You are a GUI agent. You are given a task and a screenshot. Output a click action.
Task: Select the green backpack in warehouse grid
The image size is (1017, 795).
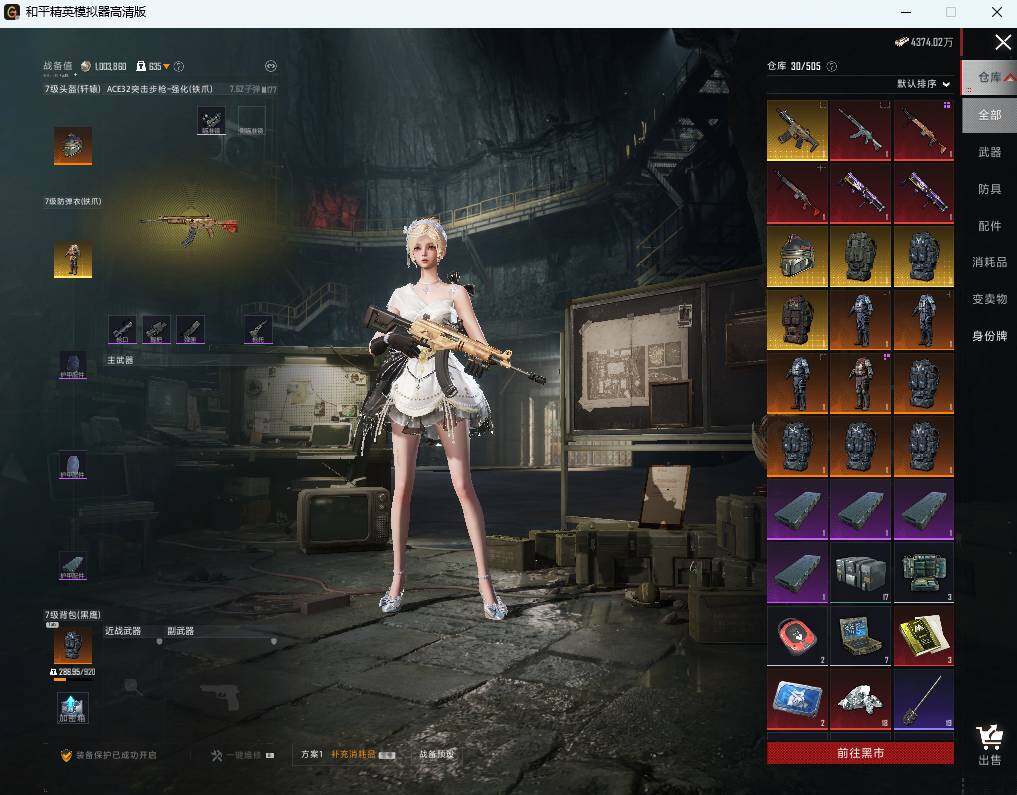pos(860,256)
